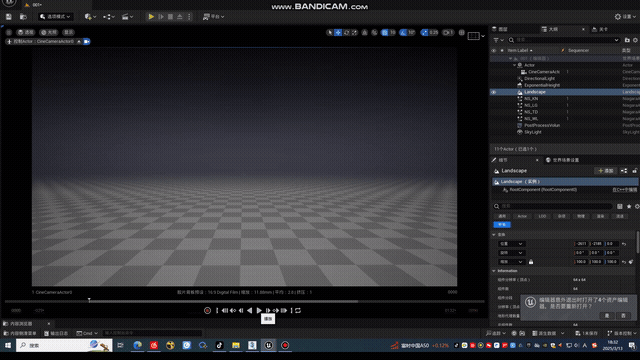The image size is (640, 360).
Task: Select the translate (move) gizmo tool
Action: click(x=338, y=33)
